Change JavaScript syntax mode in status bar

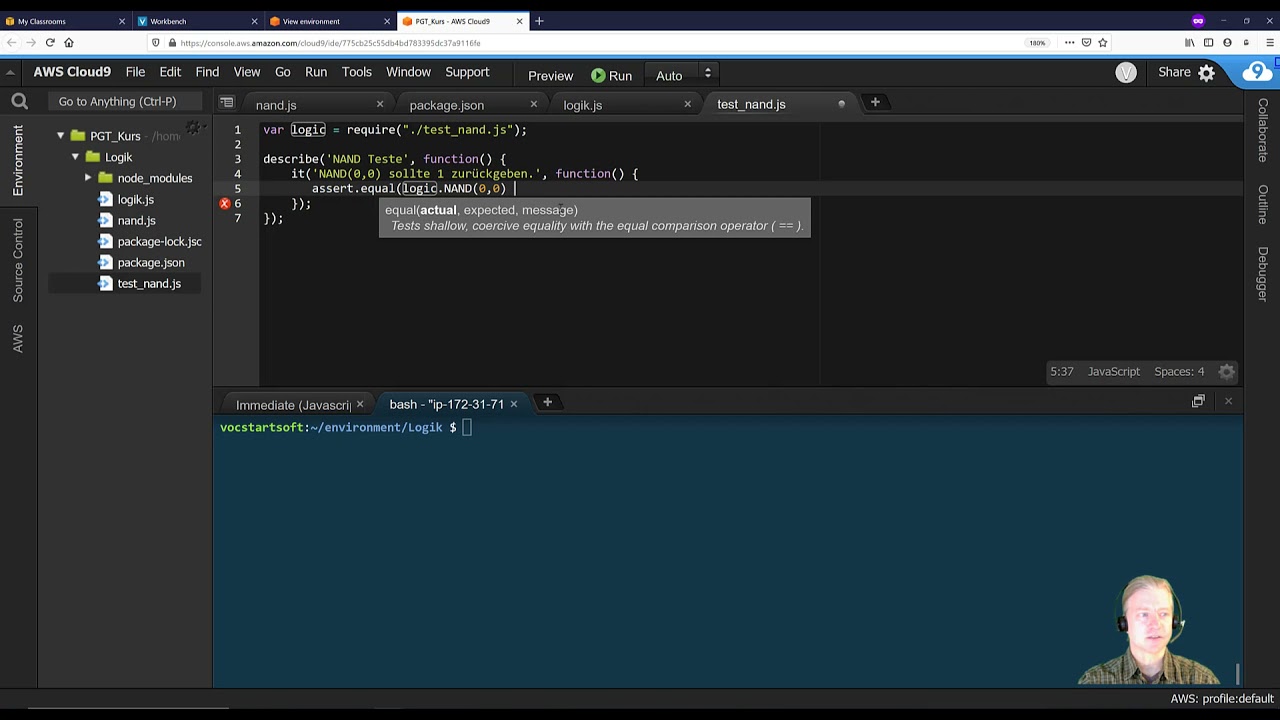(1113, 371)
